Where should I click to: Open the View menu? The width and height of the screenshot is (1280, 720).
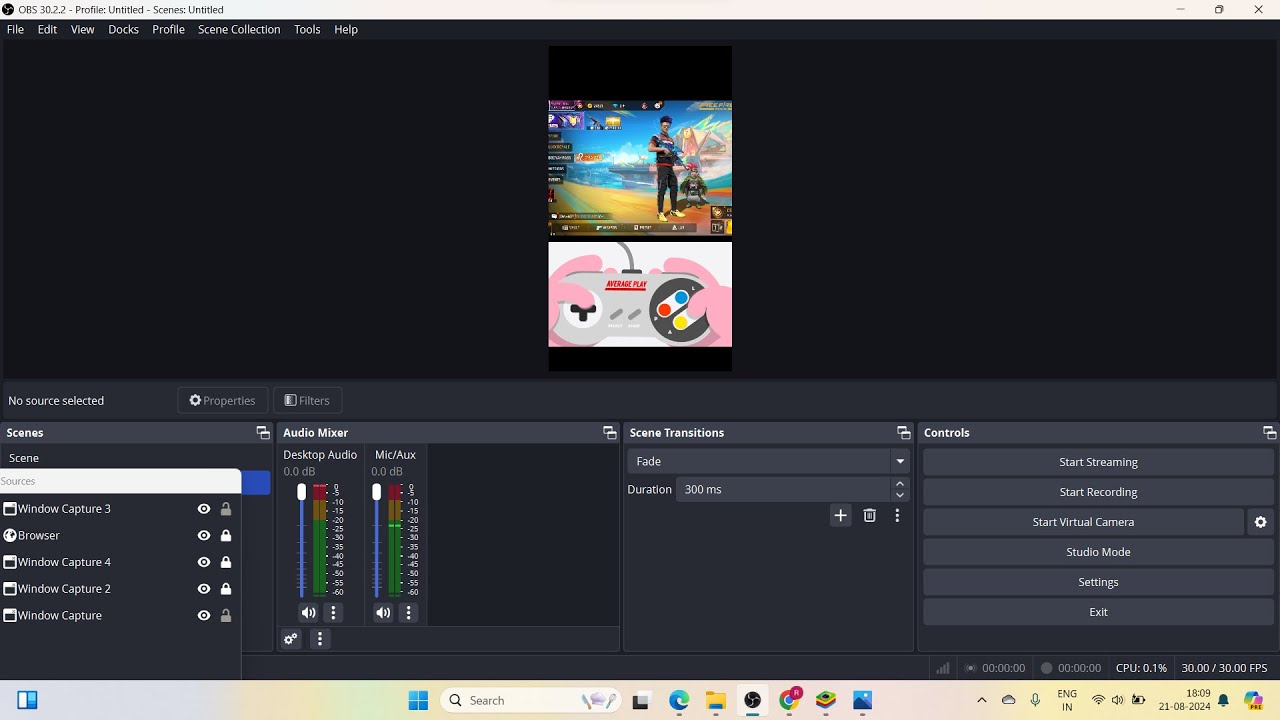point(82,30)
